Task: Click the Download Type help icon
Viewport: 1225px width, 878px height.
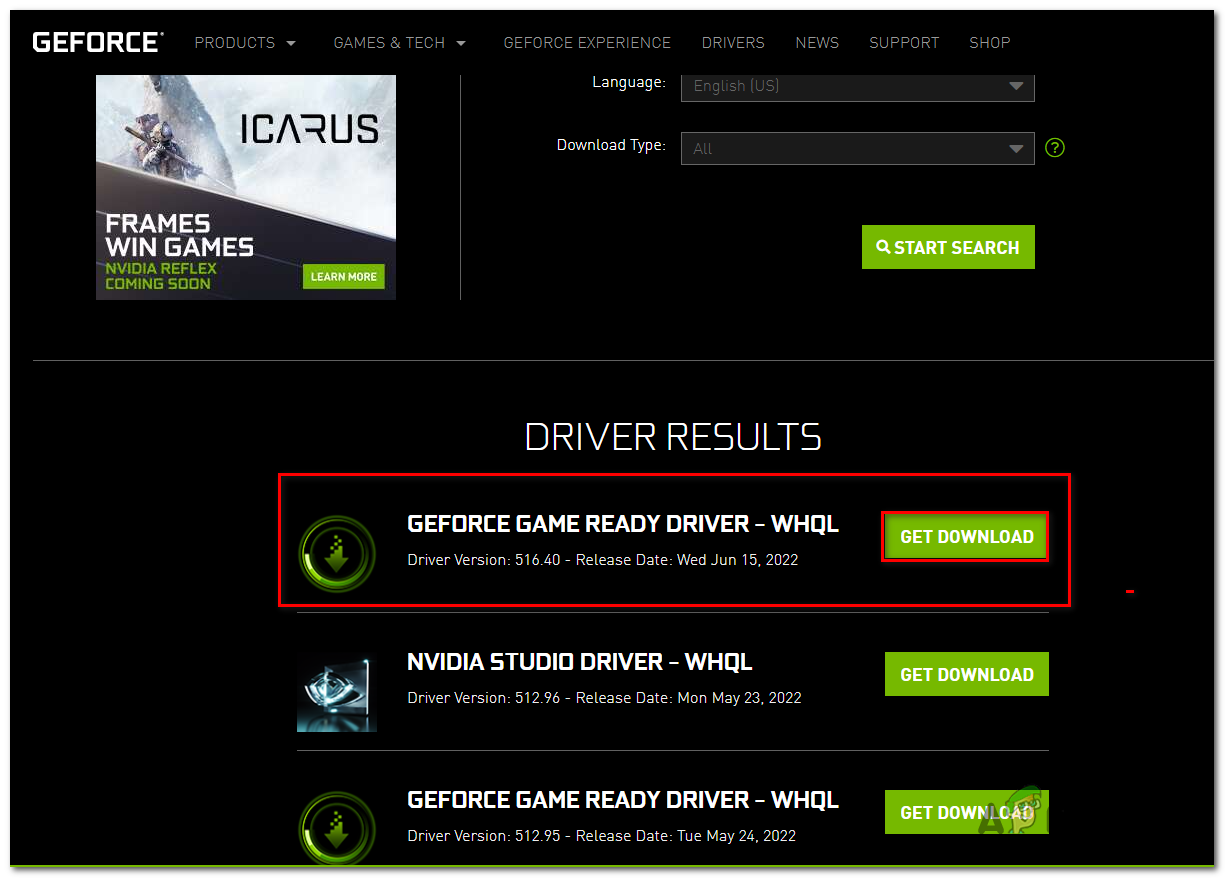Action: click(x=1054, y=148)
